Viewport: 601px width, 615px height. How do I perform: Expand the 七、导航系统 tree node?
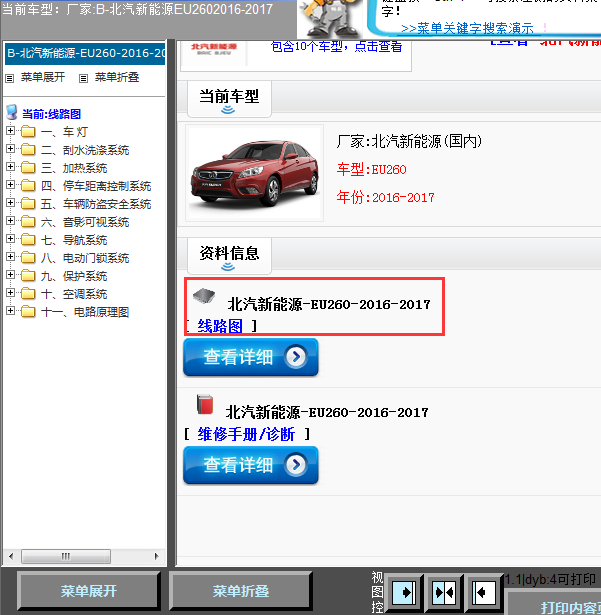pos(11,239)
